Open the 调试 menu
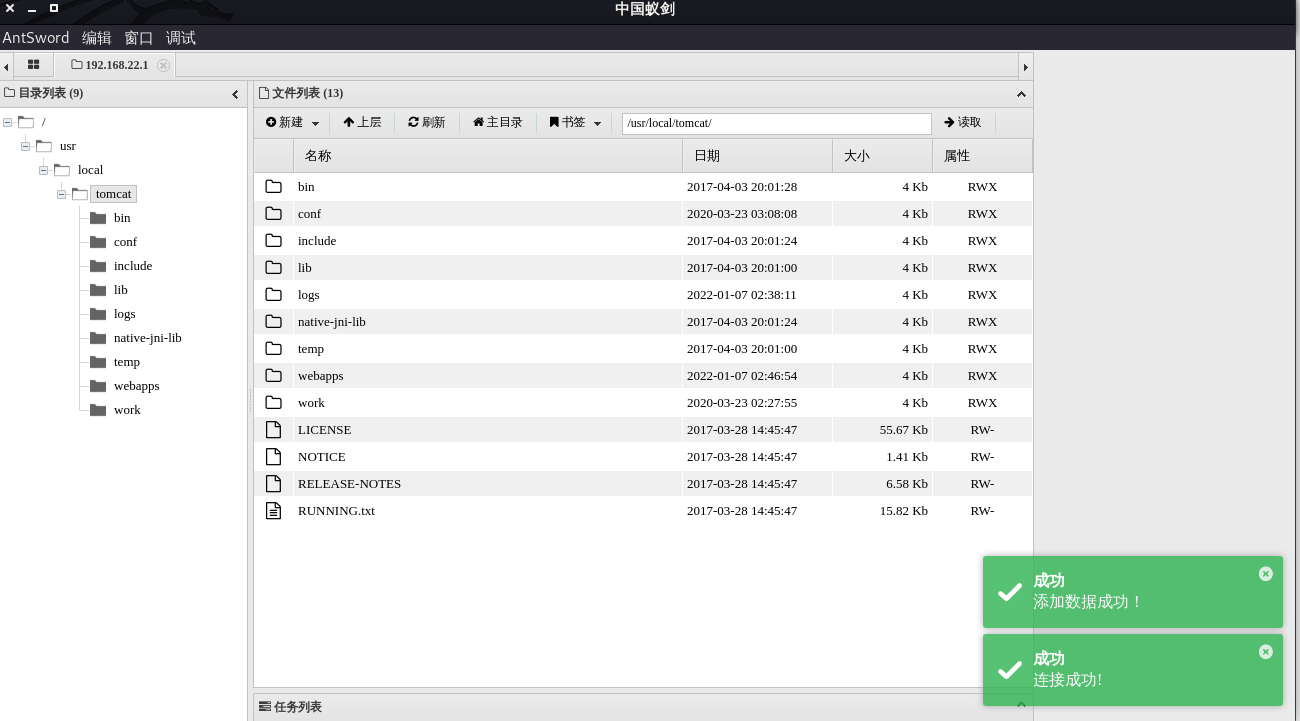The width and height of the screenshot is (1300, 721). click(181, 38)
